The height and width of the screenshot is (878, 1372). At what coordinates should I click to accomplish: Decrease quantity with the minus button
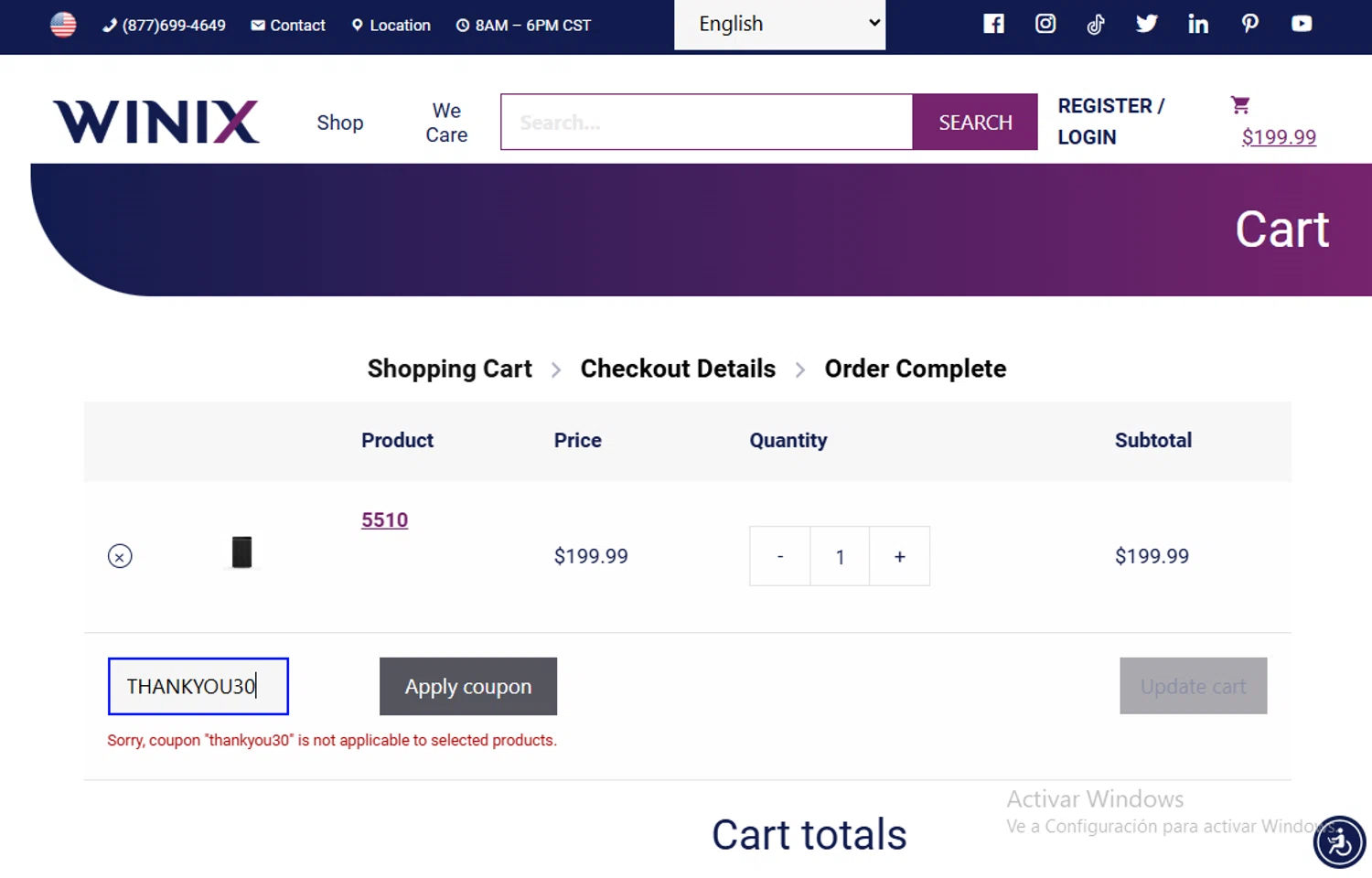[780, 556]
